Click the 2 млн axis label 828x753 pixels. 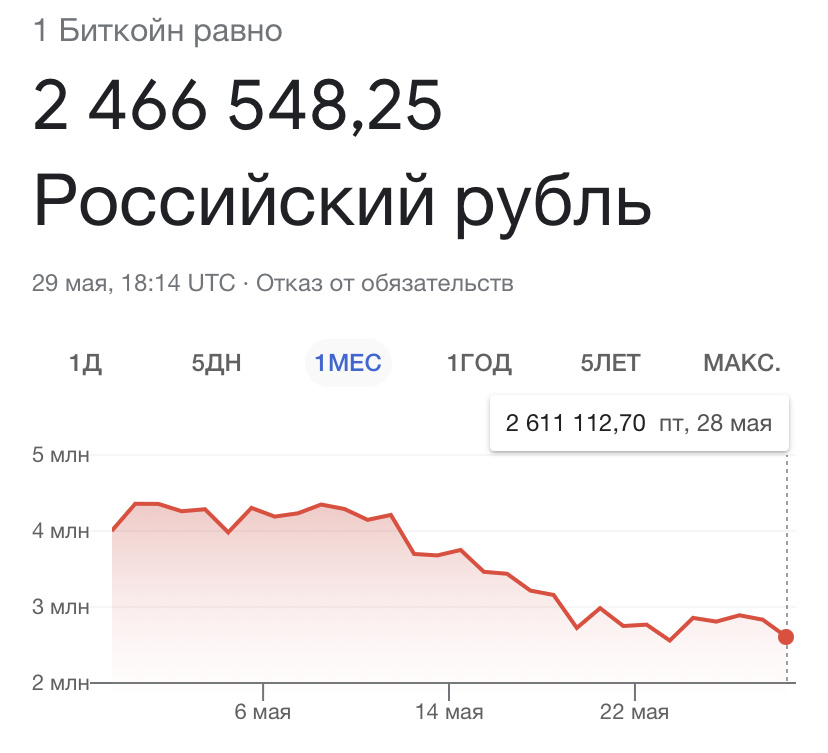[61, 684]
